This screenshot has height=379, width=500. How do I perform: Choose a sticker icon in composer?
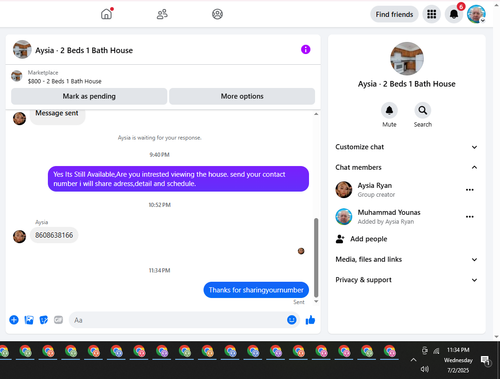[44, 320]
